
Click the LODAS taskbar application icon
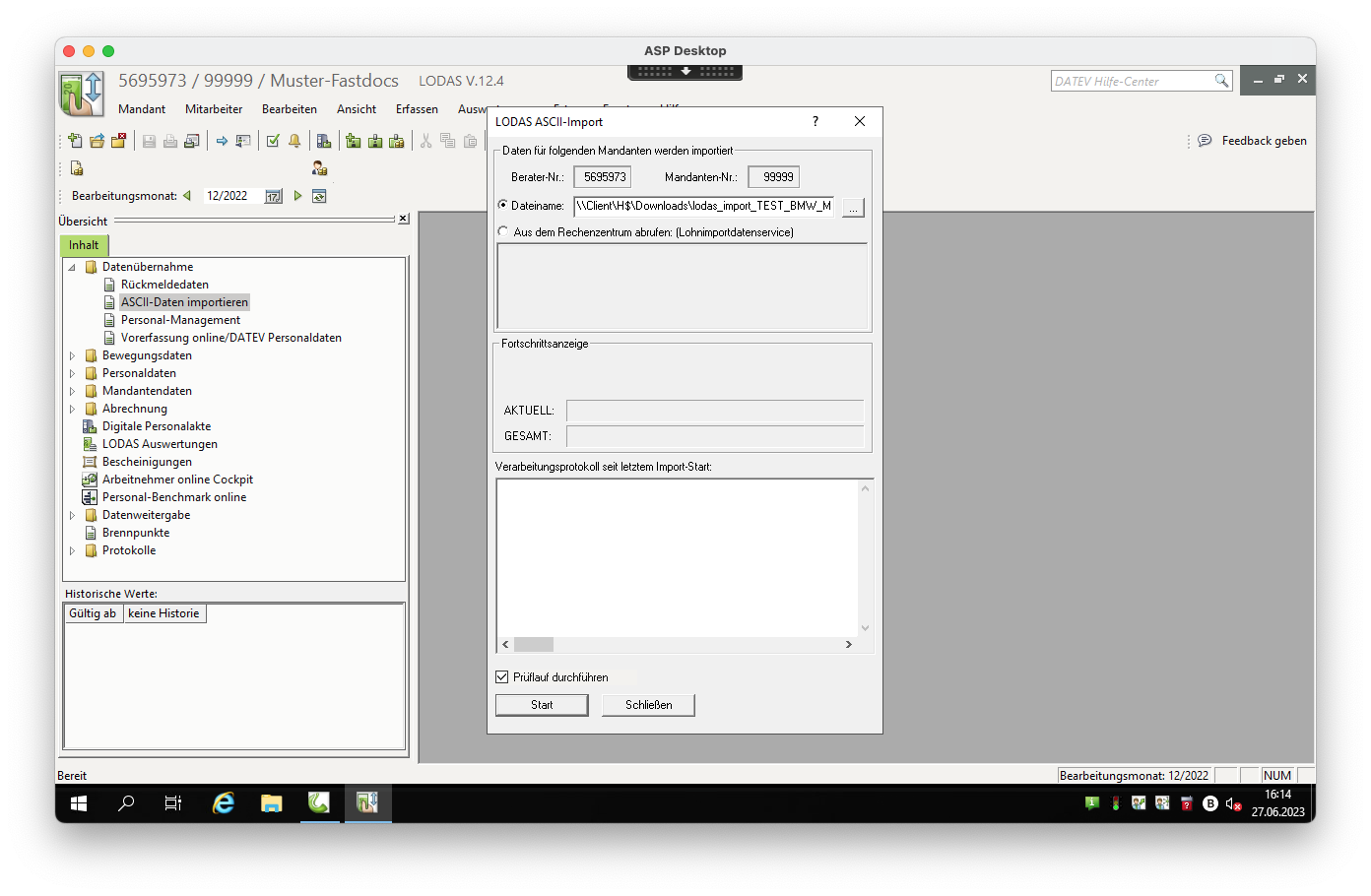367,803
